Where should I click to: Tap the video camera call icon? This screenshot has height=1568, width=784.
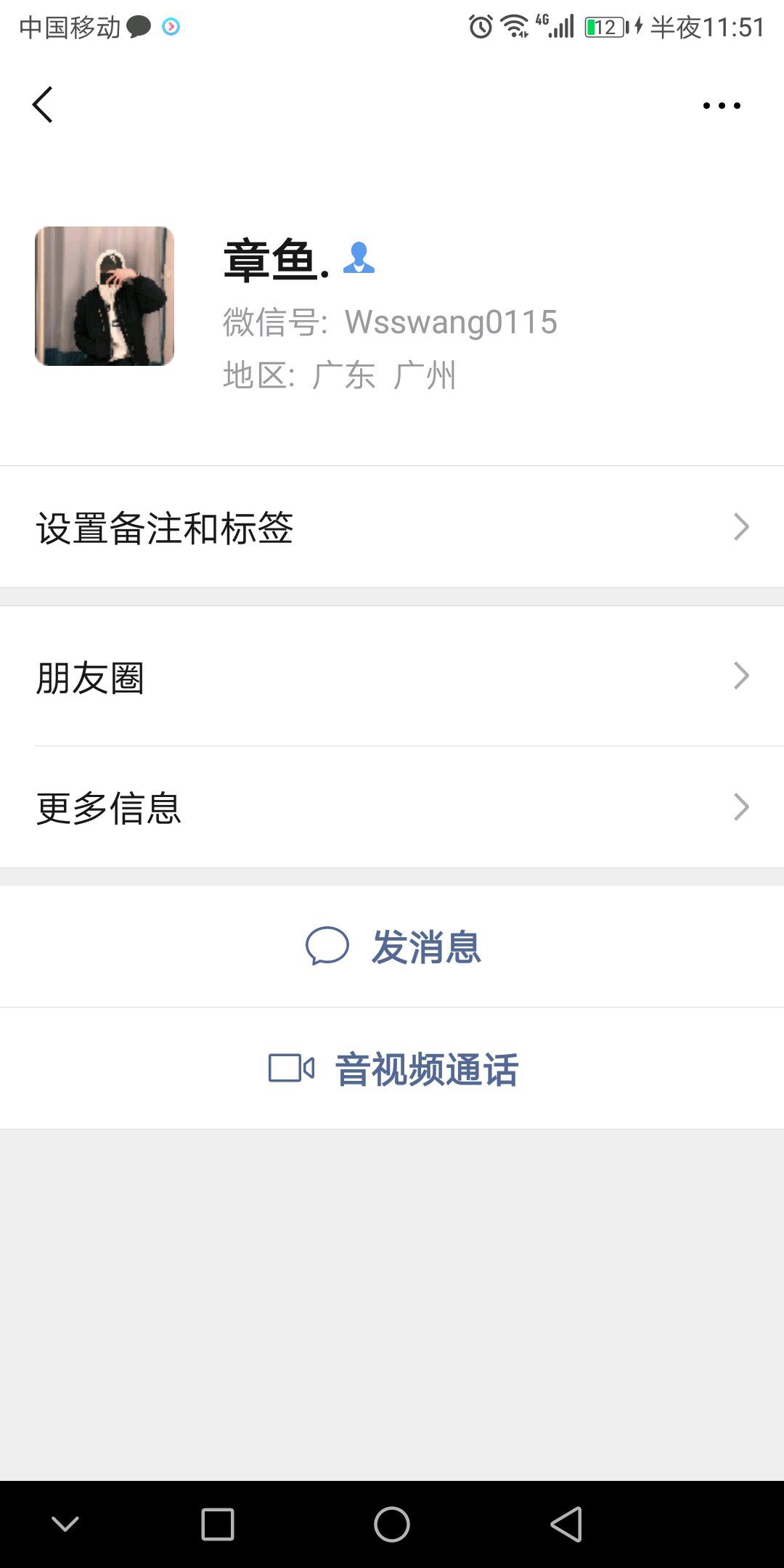click(291, 1069)
